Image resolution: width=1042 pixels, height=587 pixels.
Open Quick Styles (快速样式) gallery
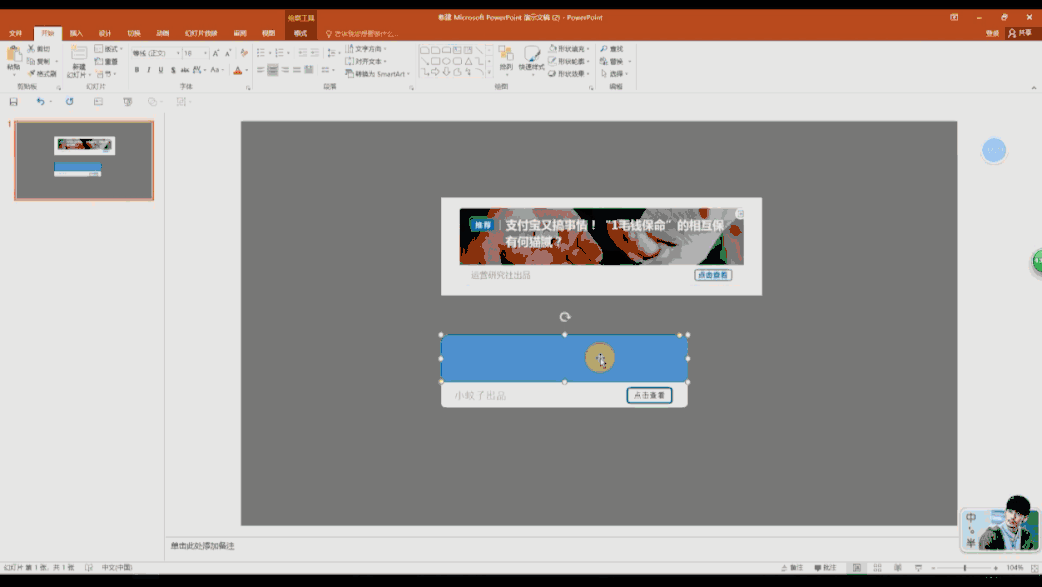(x=532, y=59)
